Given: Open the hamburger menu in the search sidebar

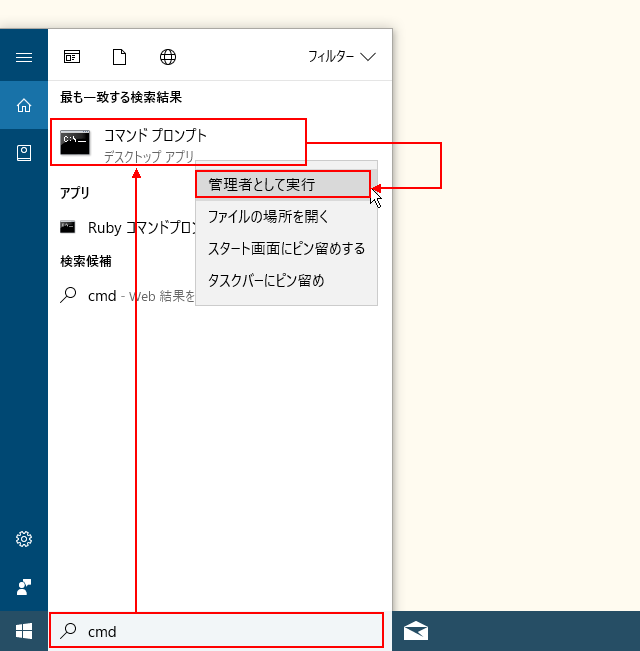Looking at the screenshot, I should click(x=24, y=57).
